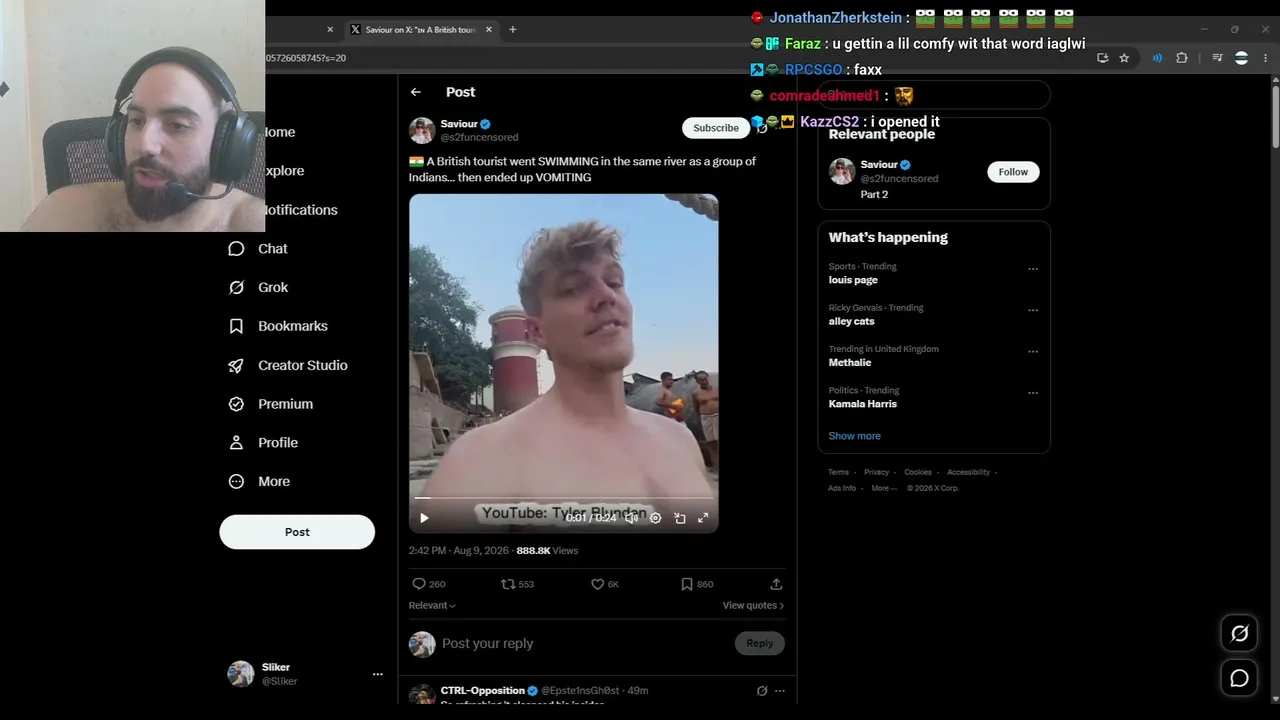Screen dimensions: 1280x720
Task: Click the Reply button
Action: (x=760, y=643)
